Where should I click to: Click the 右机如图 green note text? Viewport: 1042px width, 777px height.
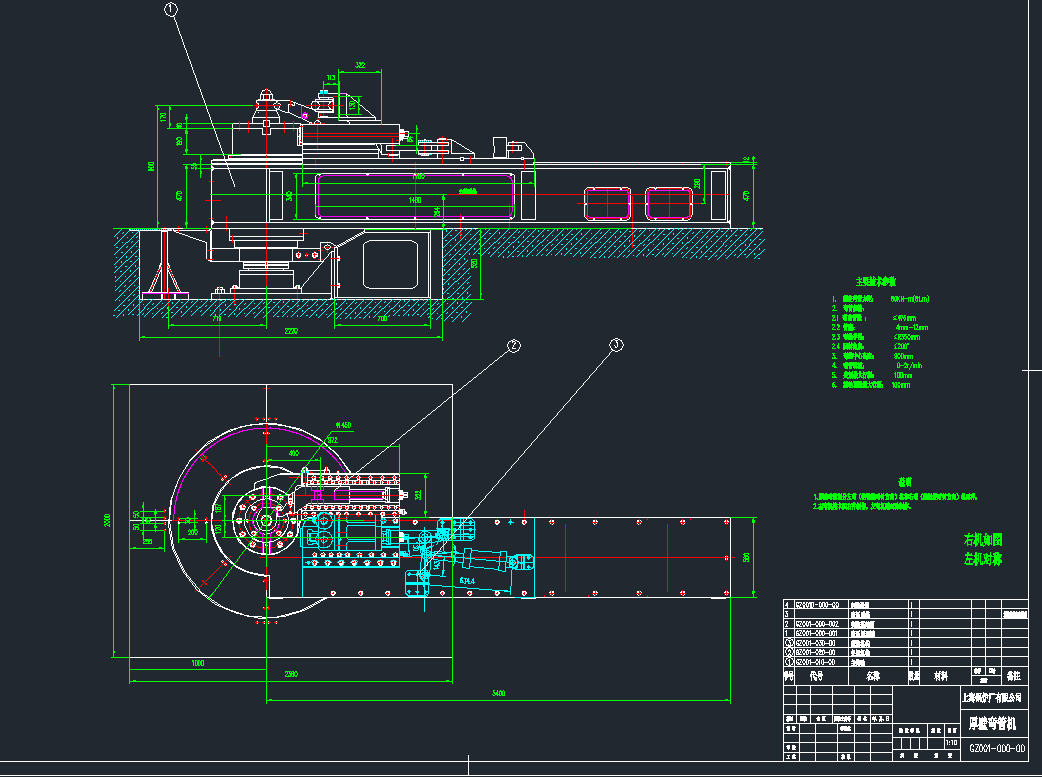pos(982,540)
